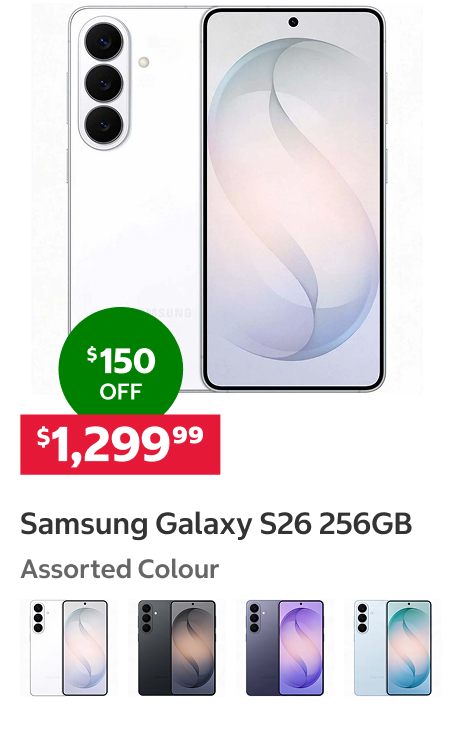
Task: Click the Assorted Colour label
Action: pyautogui.click(x=119, y=569)
